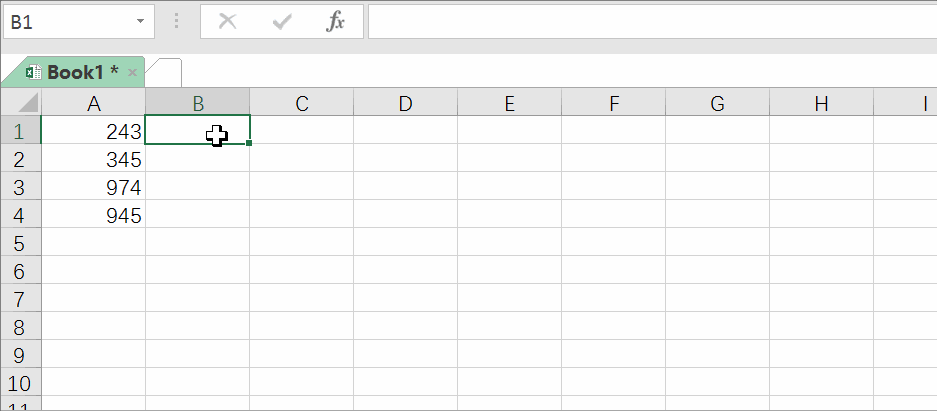The height and width of the screenshot is (411, 937).
Task: Click the Cancel X formula bar icon
Action: (x=227, y=22)
